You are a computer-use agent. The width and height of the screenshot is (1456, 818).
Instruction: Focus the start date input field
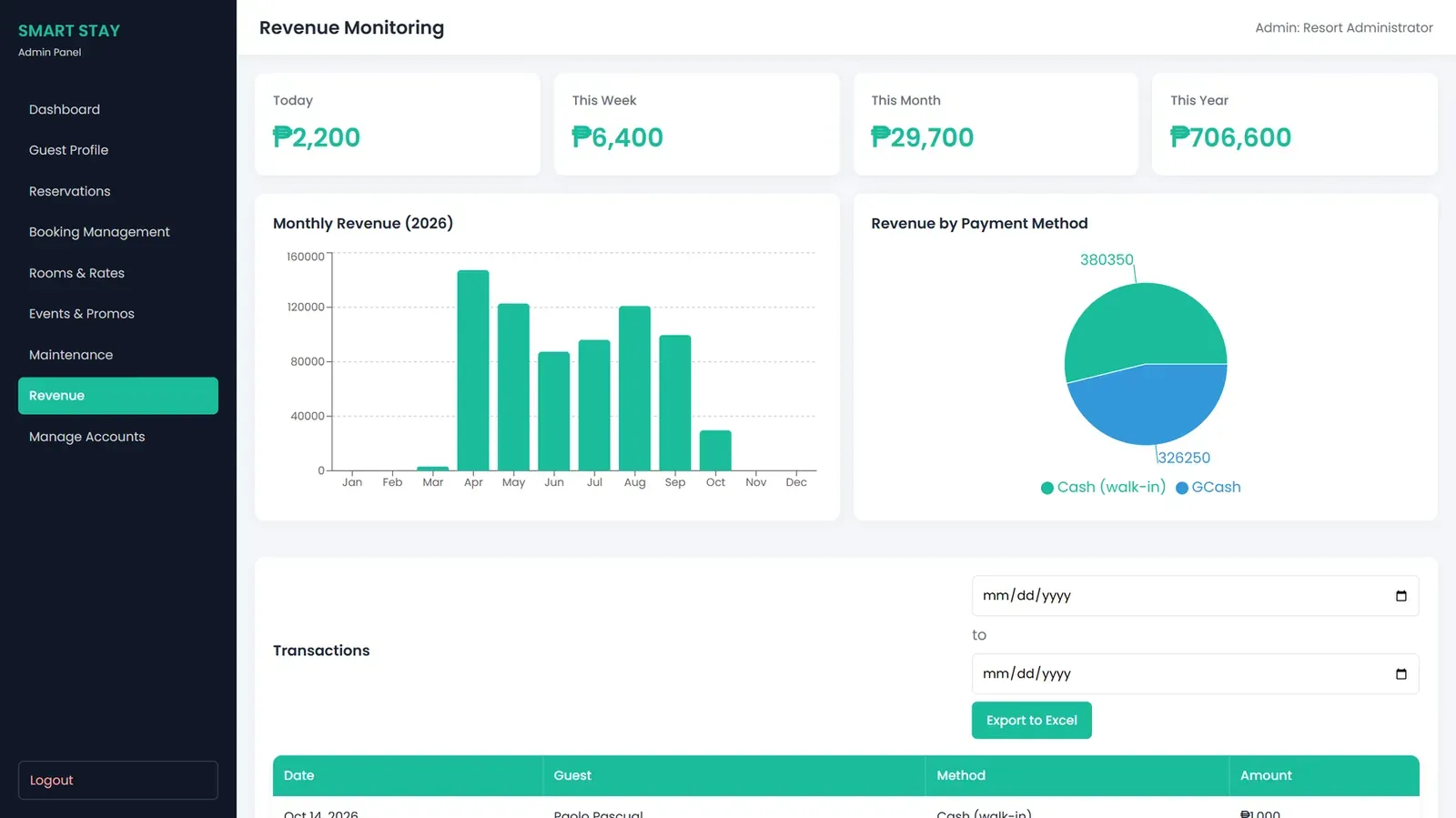coord(1195,596)
